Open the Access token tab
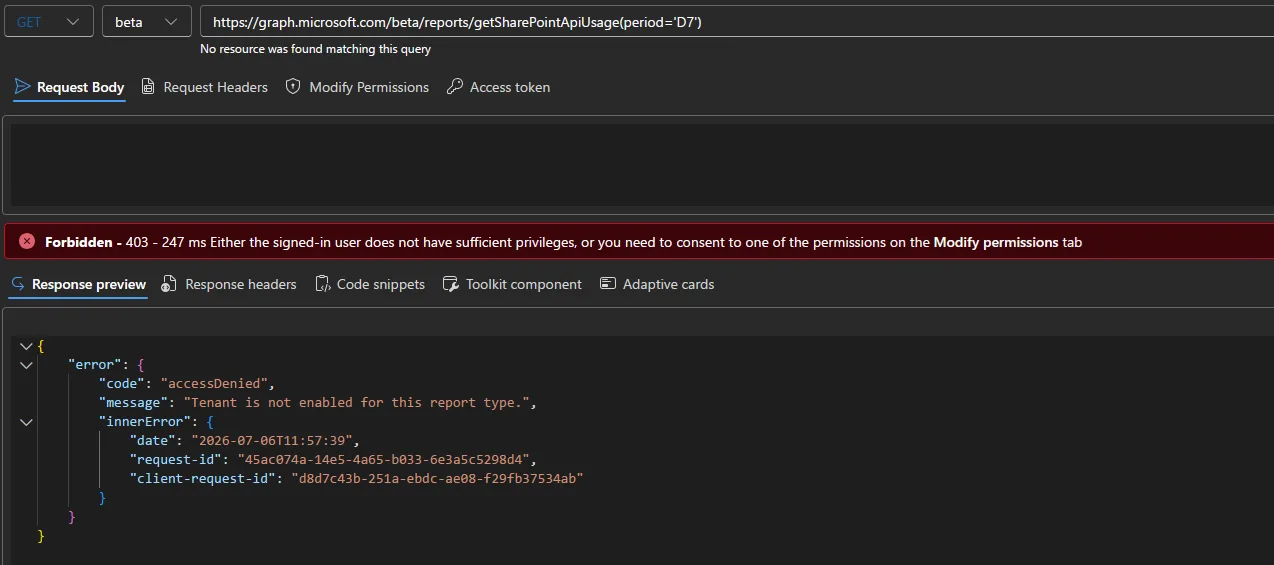1274x565 pixels. coord(498,87)
